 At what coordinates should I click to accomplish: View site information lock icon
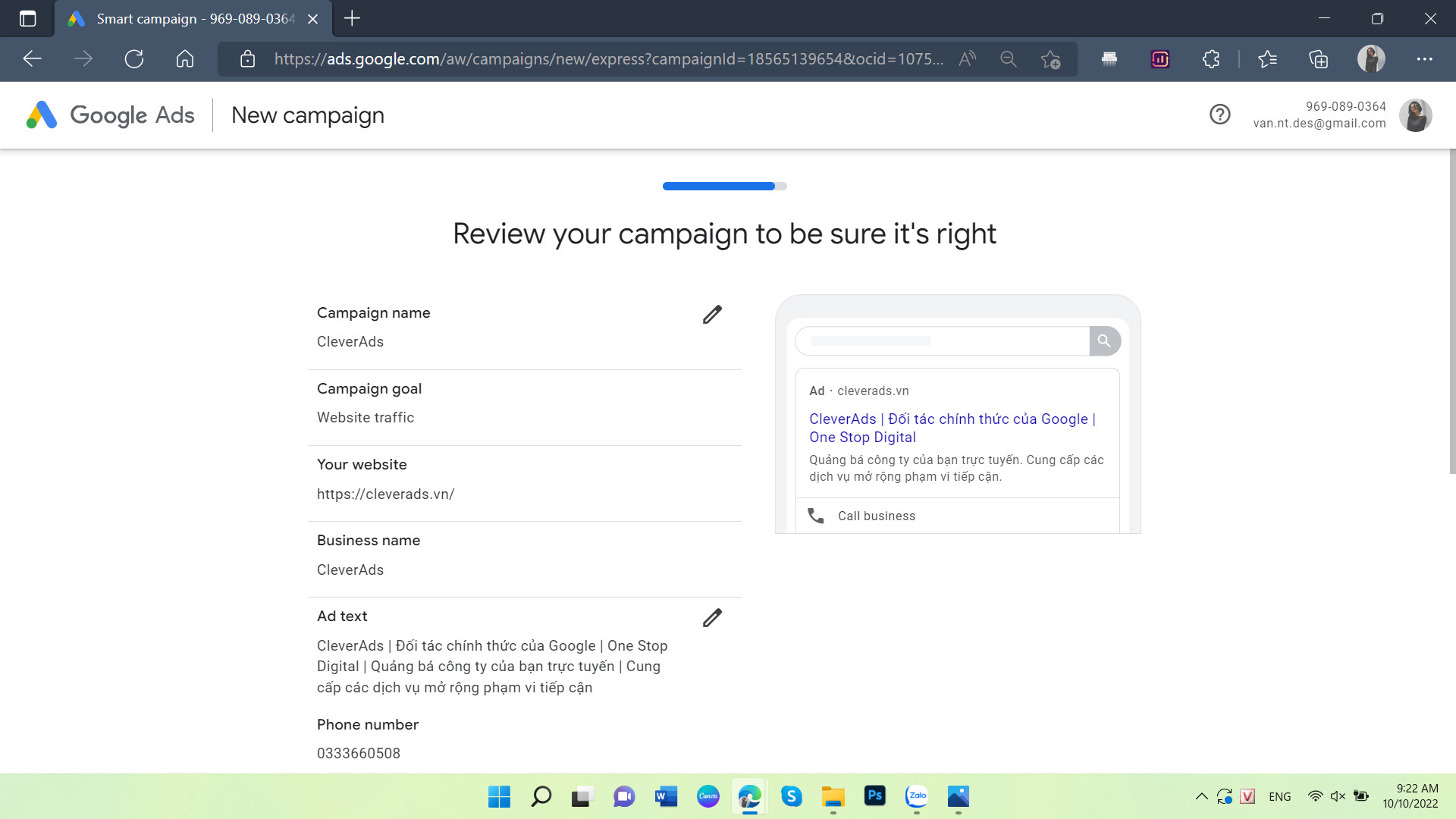coord(248,59)
